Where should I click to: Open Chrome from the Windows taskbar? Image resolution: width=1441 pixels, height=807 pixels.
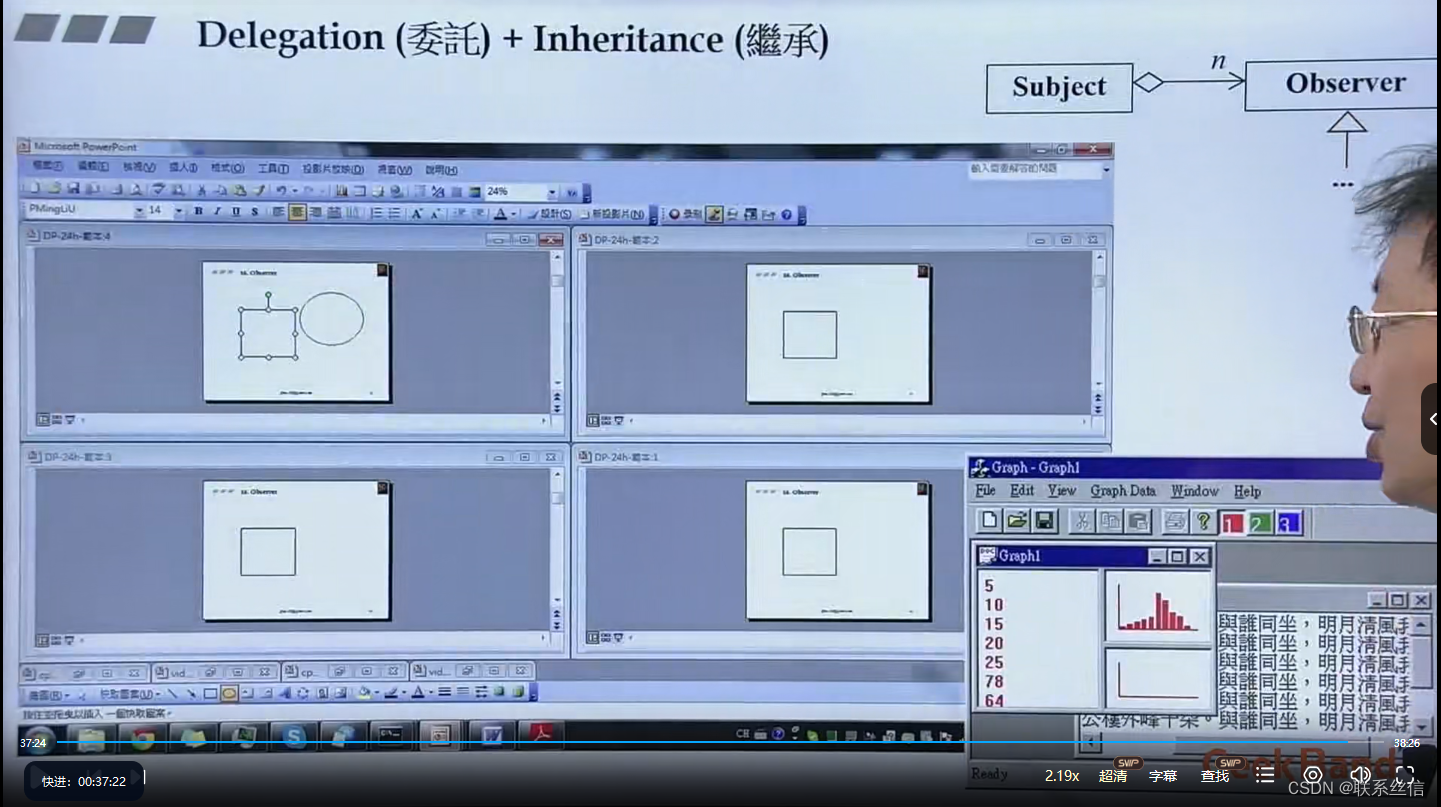tap(142, 738)
